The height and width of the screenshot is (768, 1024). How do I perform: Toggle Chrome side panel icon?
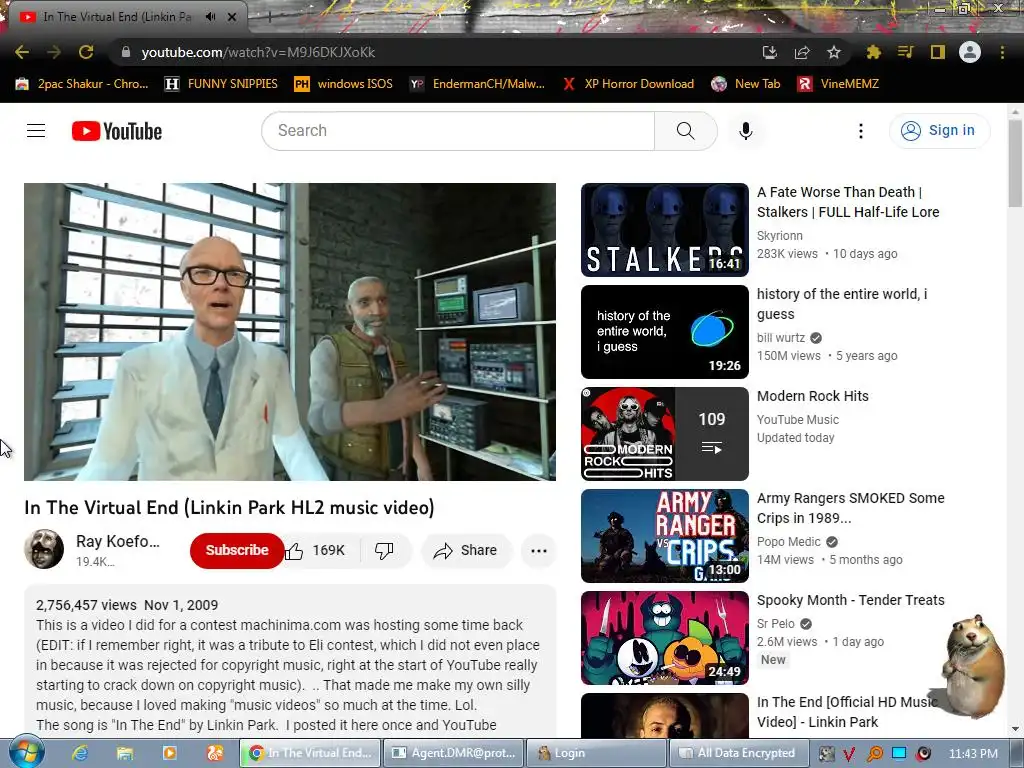938,52
